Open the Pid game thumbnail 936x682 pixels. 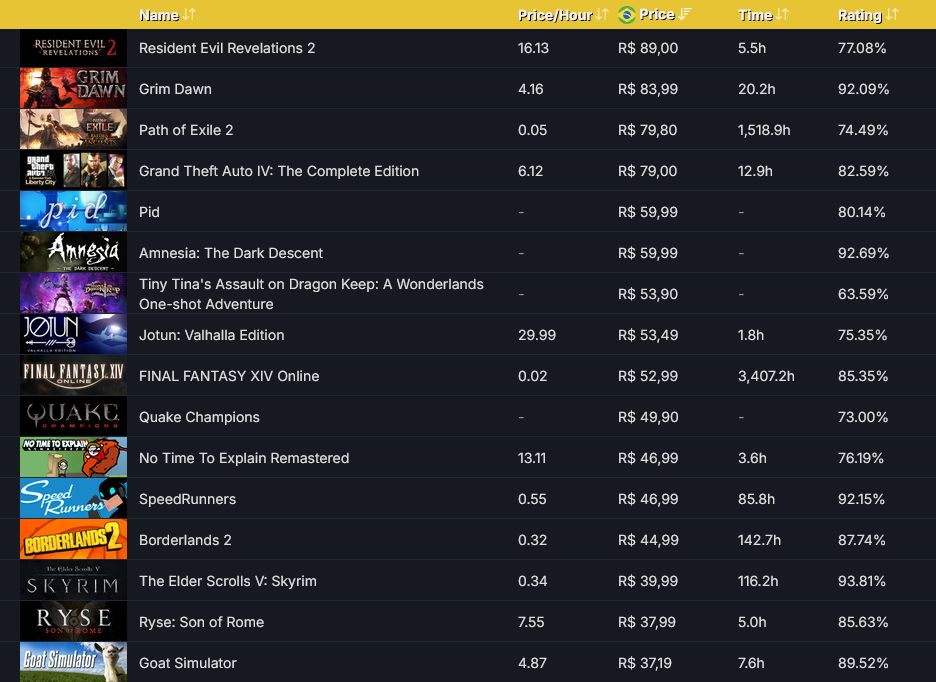point(73,211)
